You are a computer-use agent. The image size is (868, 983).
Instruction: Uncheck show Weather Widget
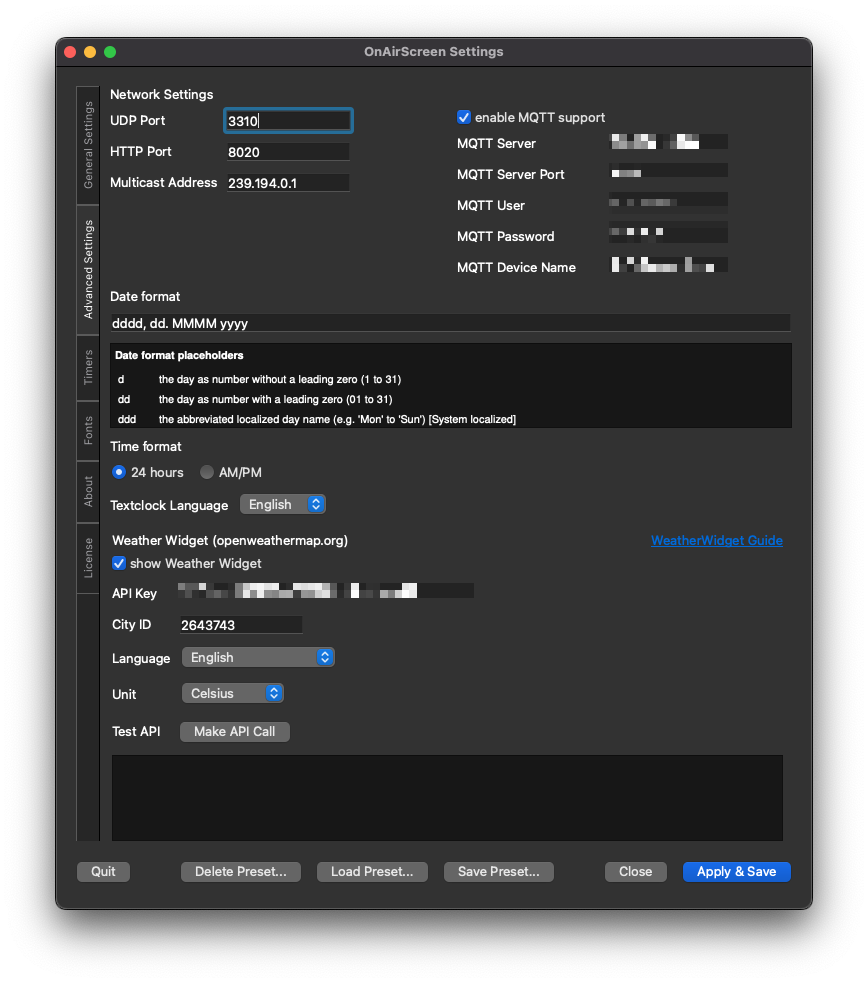(119, 563)
